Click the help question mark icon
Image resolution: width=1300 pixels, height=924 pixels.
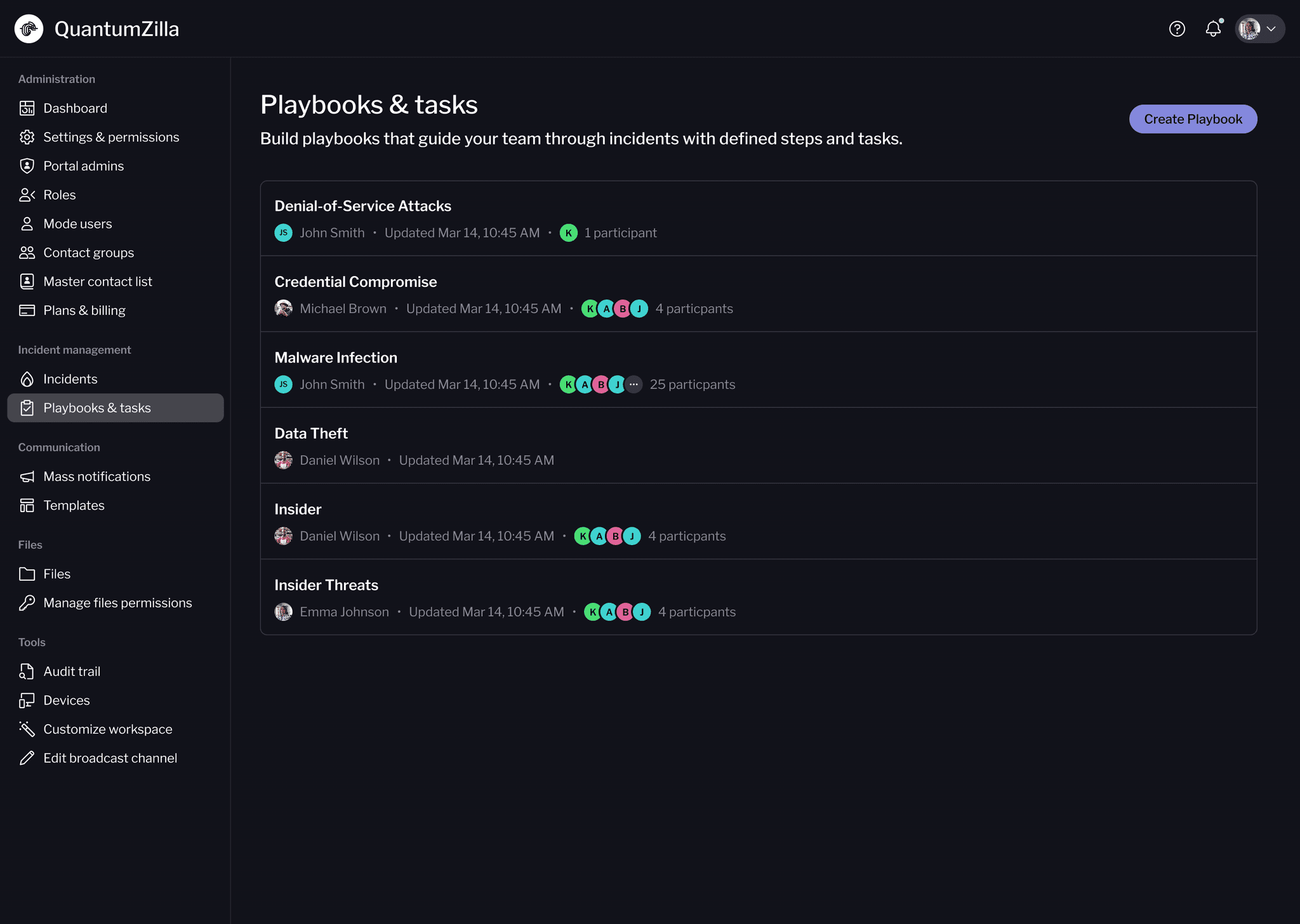pyautogui.click(x=1177, y=29)
